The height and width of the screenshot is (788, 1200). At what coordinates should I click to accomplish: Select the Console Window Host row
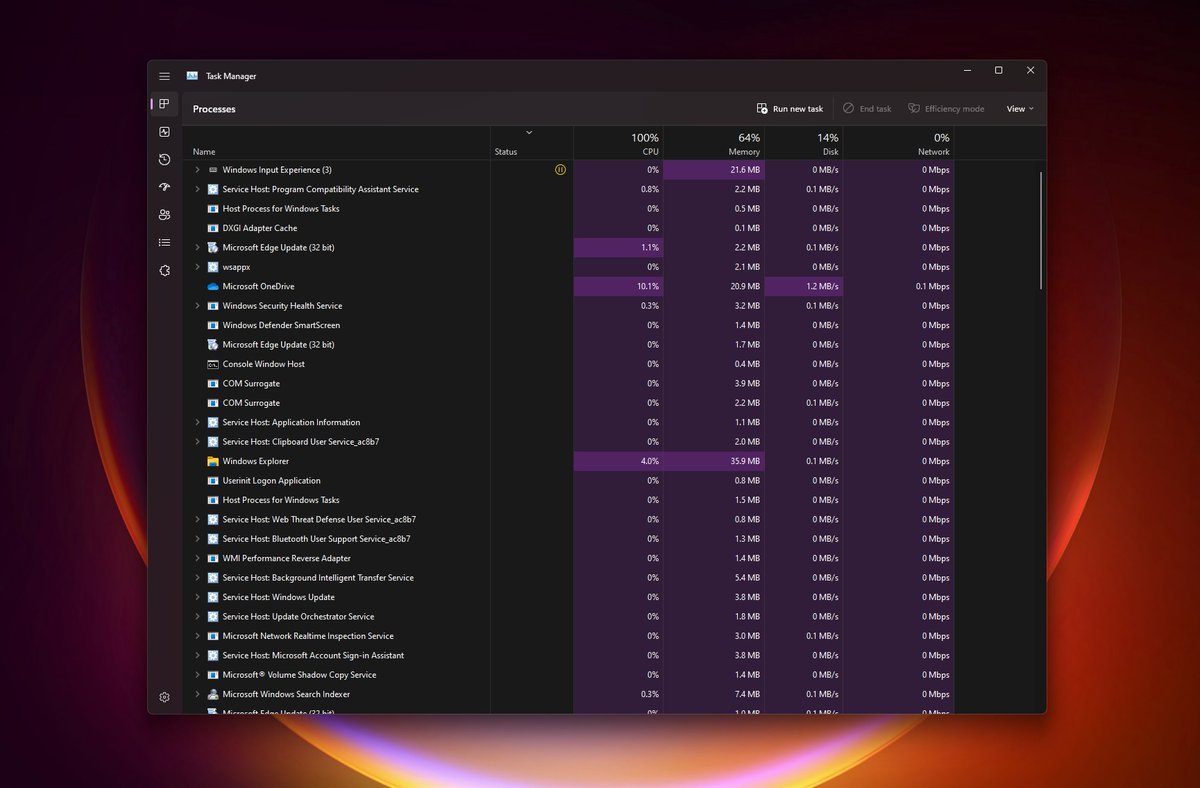(x=568, y=364)
